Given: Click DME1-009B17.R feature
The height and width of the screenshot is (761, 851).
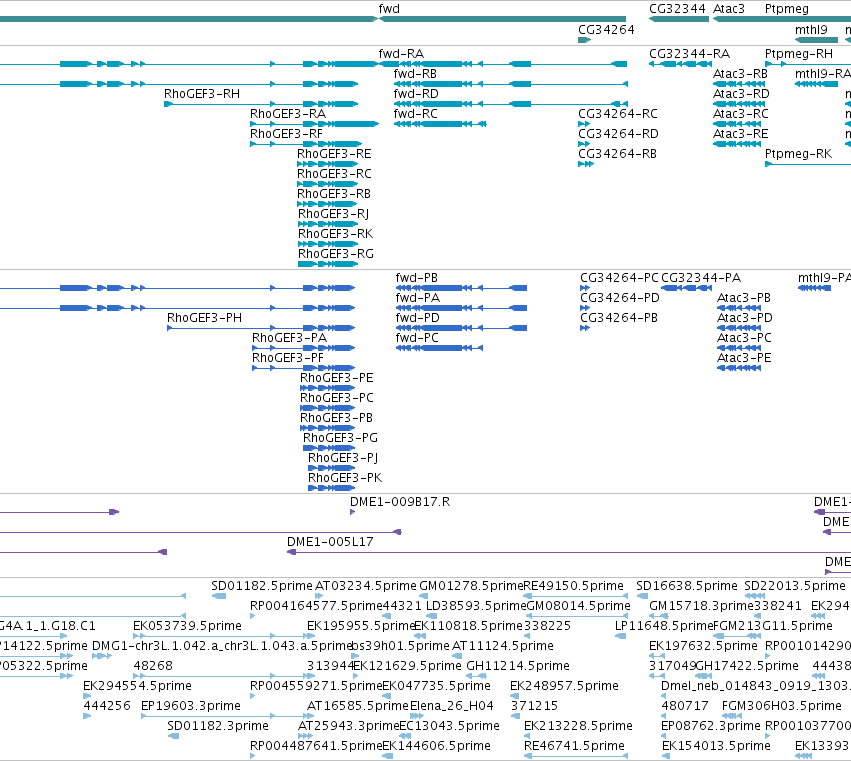Looking at the screenshot, I should pos(399,502).
